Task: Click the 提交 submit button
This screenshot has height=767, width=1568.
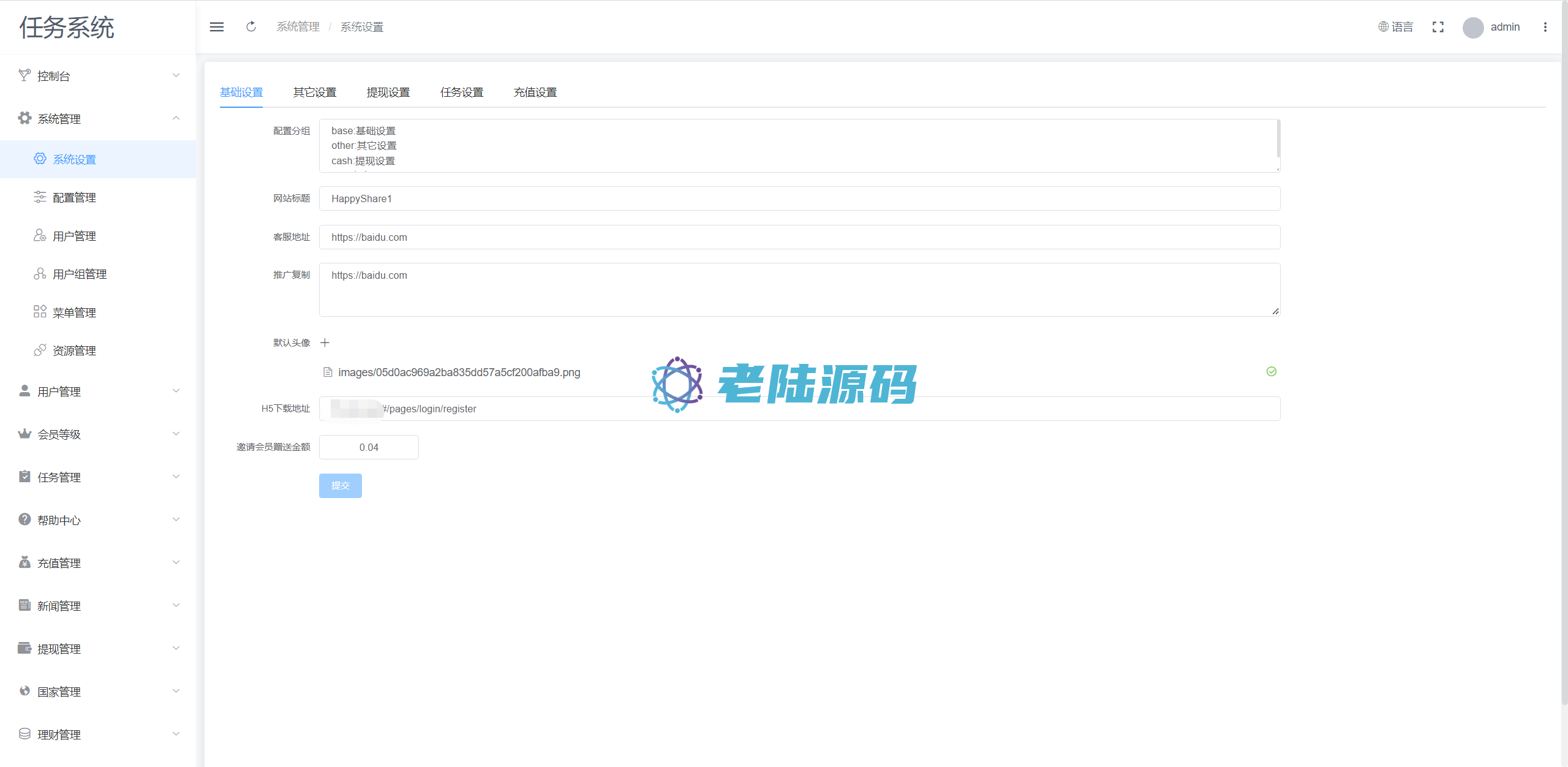Action: click(x=341, y=486)
